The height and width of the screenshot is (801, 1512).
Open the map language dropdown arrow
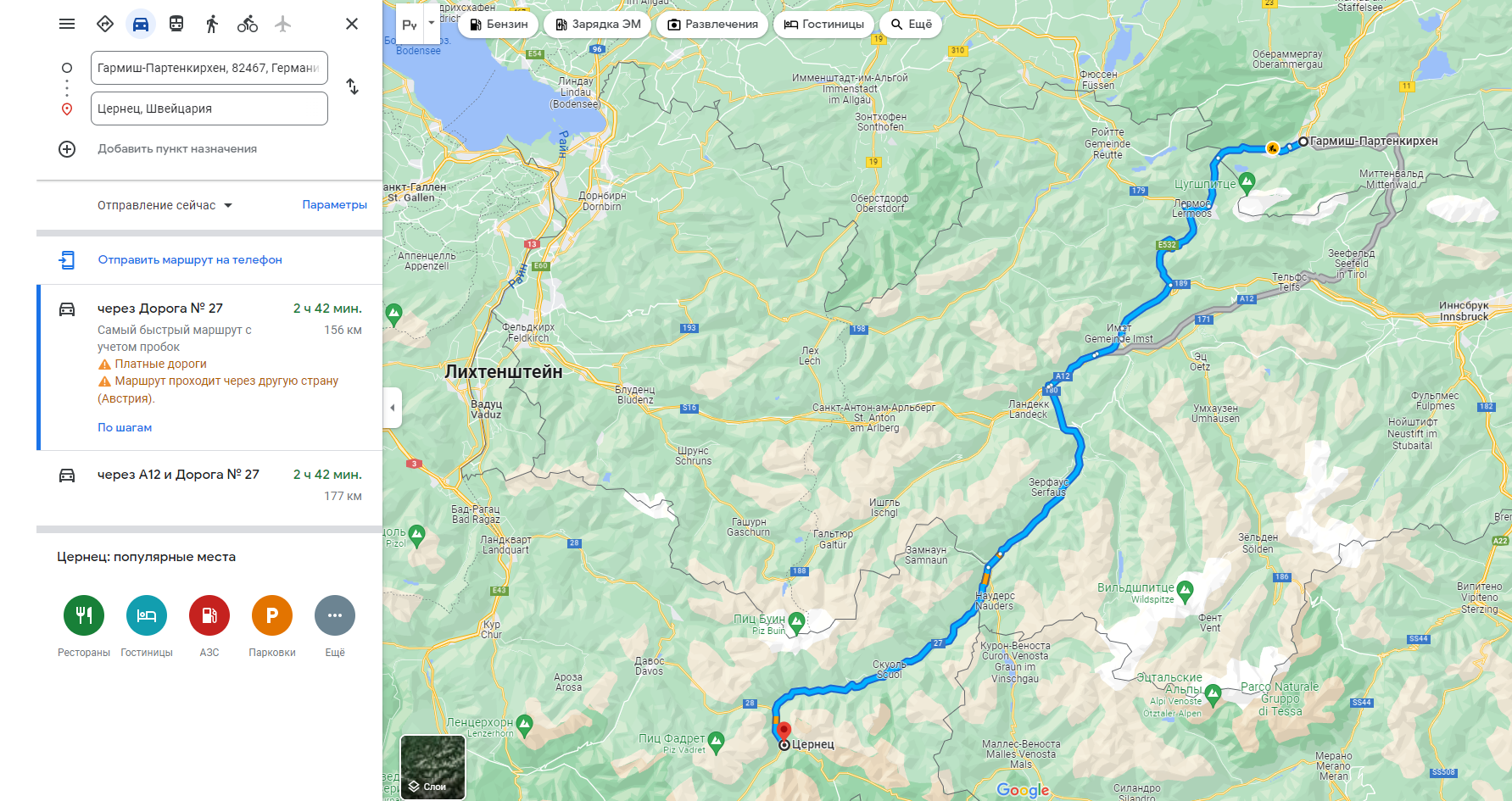432,23
